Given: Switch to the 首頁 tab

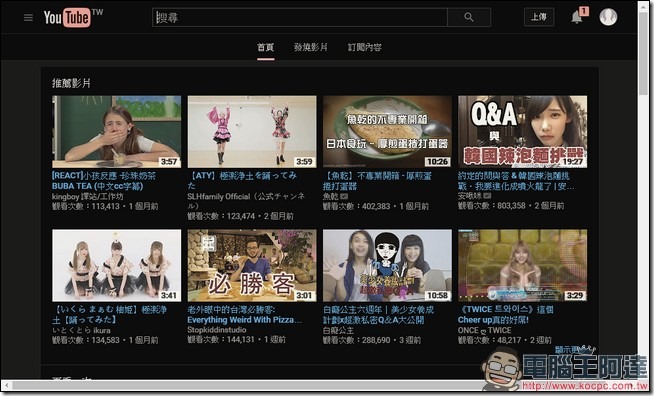Looking at the screenshot, I should 266,47.
